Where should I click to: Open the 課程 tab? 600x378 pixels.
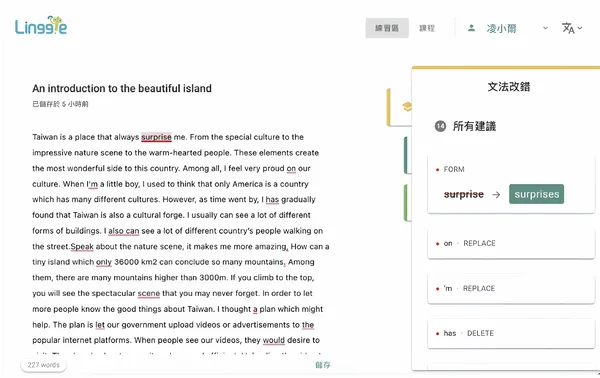(427, 28)
